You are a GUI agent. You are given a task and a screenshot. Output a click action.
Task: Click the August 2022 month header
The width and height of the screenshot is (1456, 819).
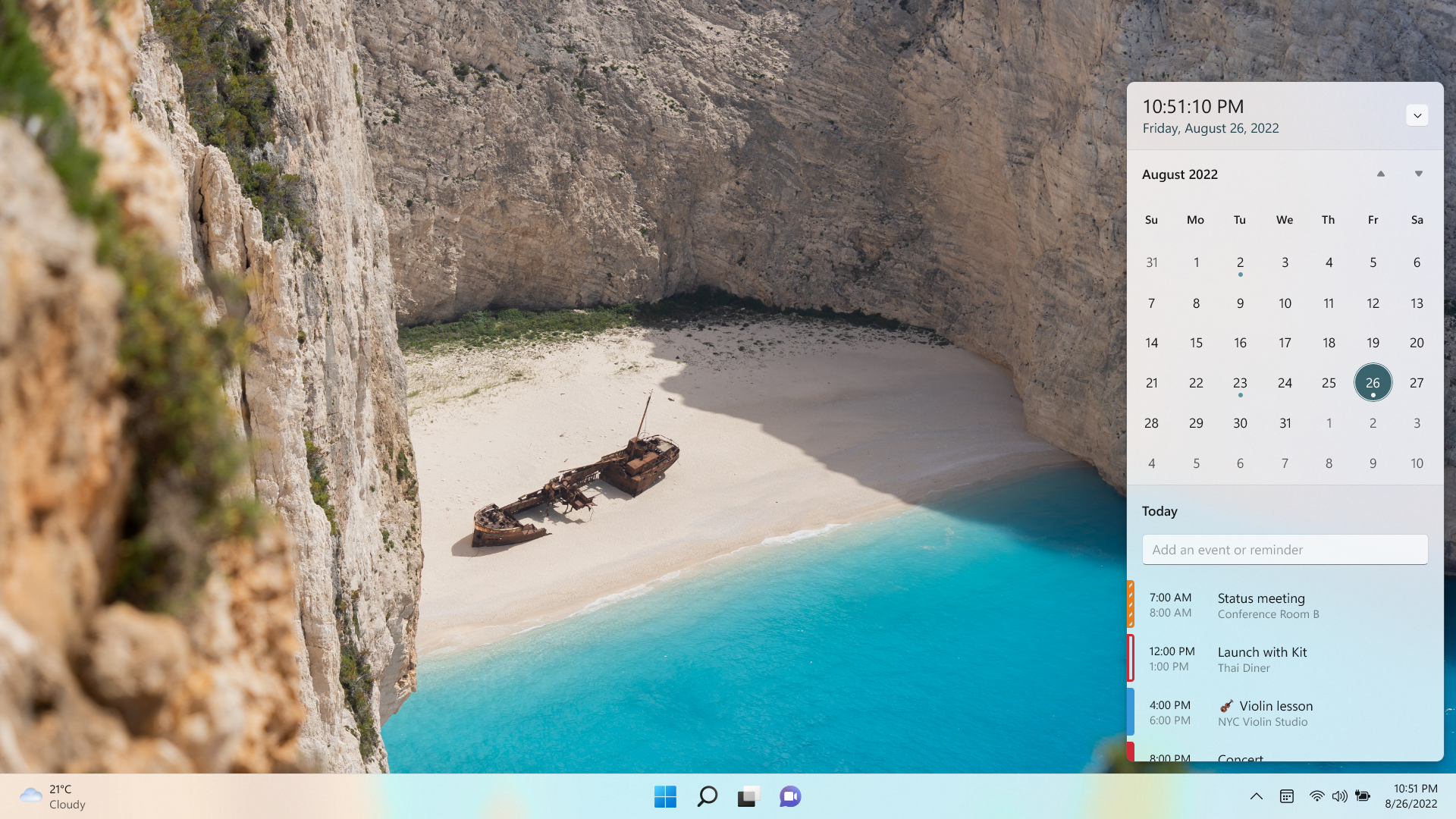1179,174
